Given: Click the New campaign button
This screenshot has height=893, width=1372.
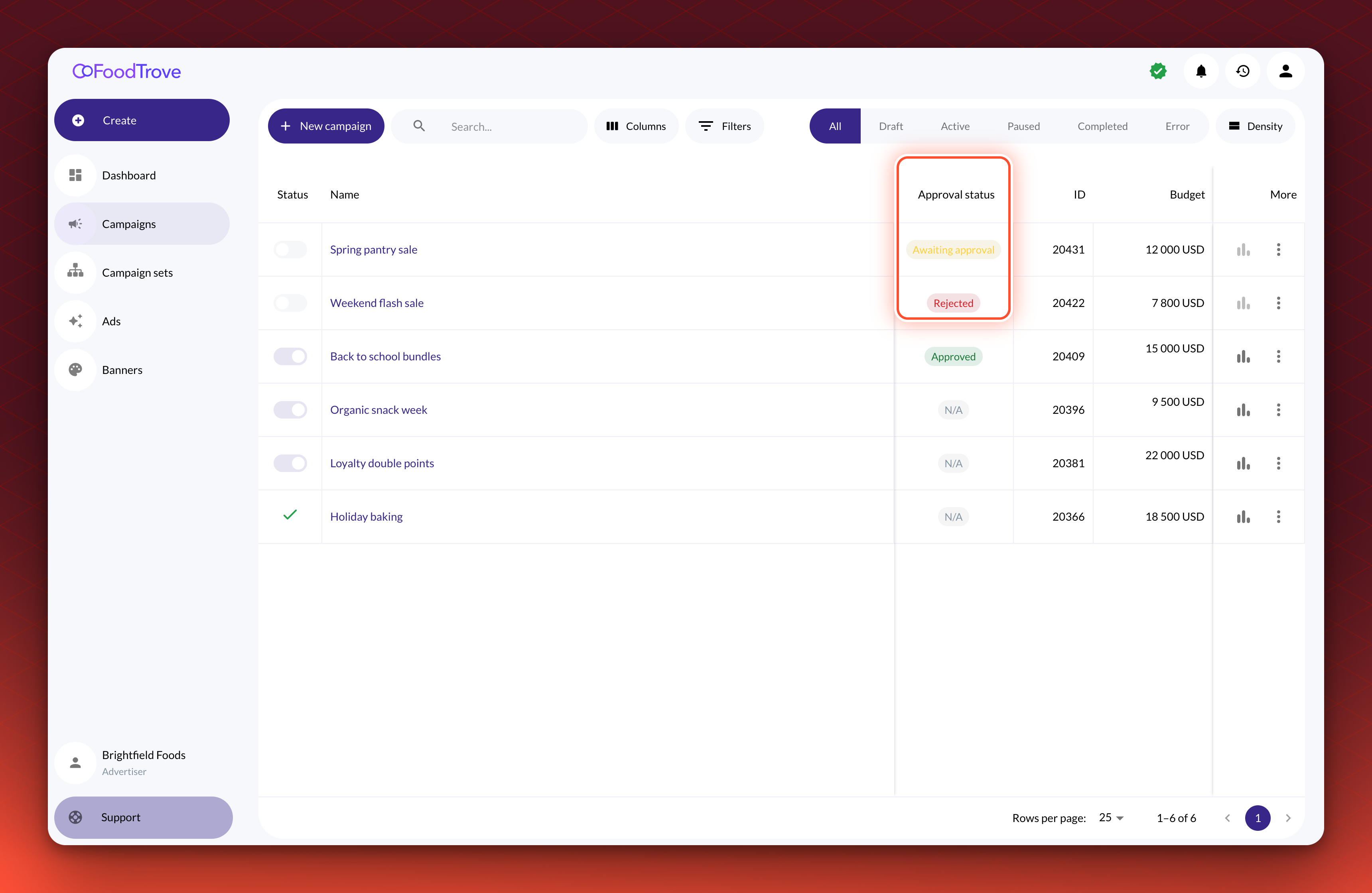Looking at the screenshot, I should pyautogui.click(x=326, y=126).
